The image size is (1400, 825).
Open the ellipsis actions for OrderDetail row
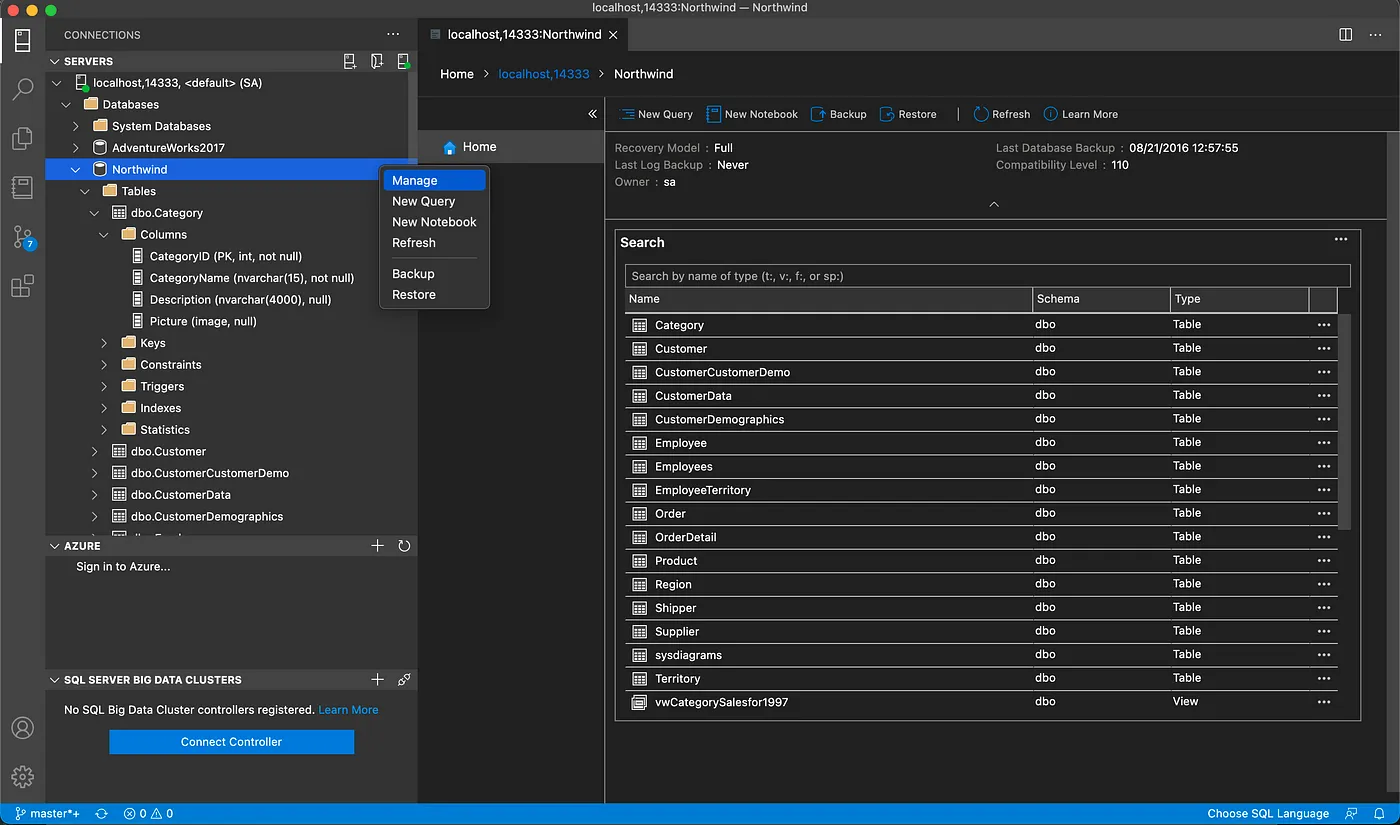(x=1324, y=537)
